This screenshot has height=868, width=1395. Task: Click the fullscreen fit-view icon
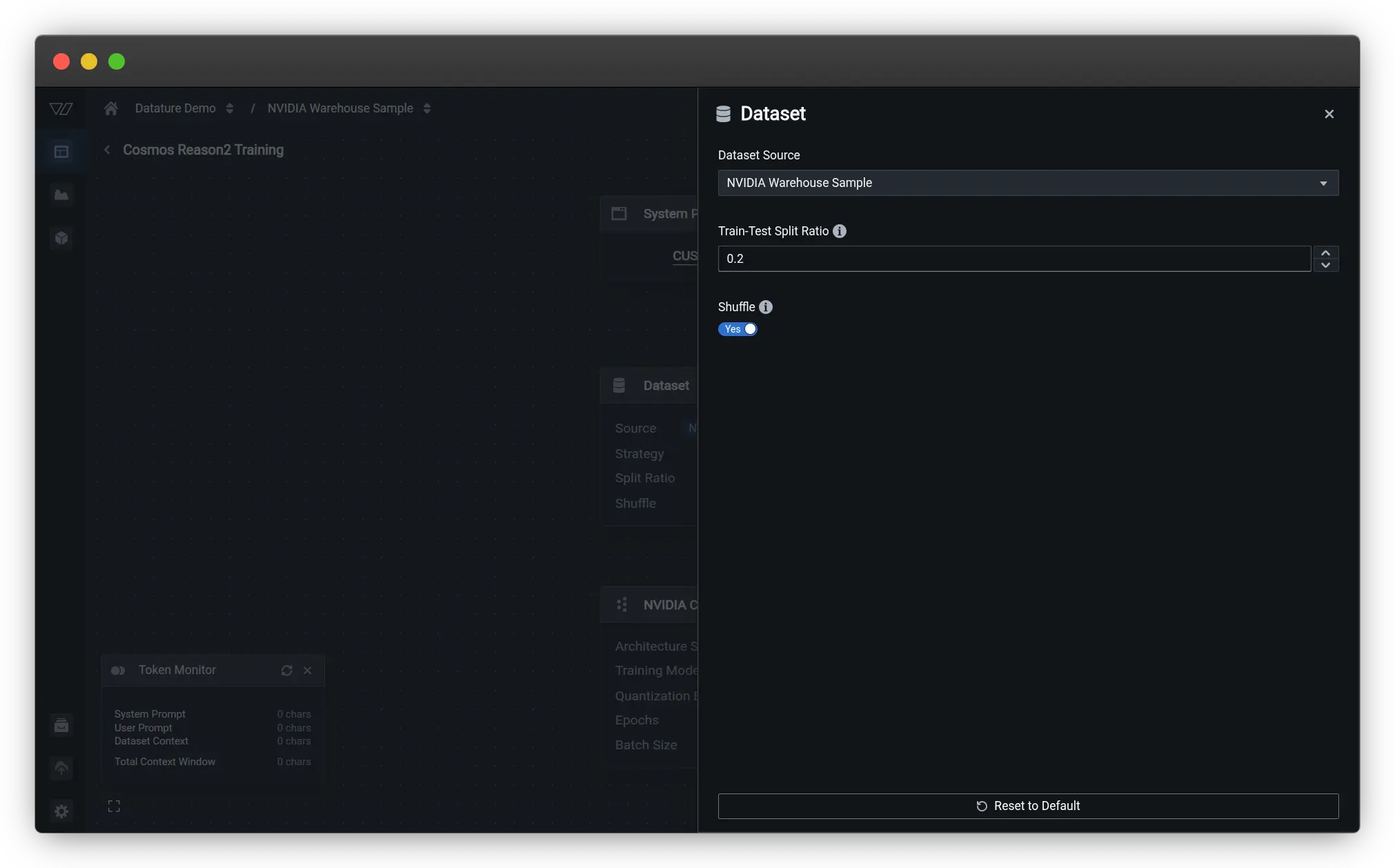point(114,806)
